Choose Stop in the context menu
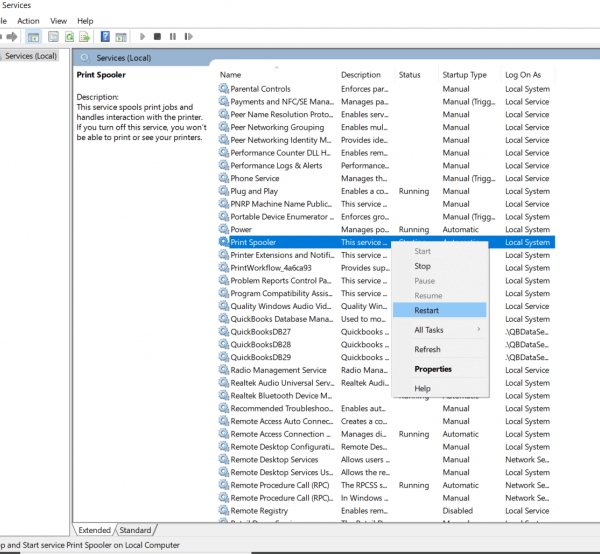The height and width of the screenshot is (554, 600). [x=440, y=266]
